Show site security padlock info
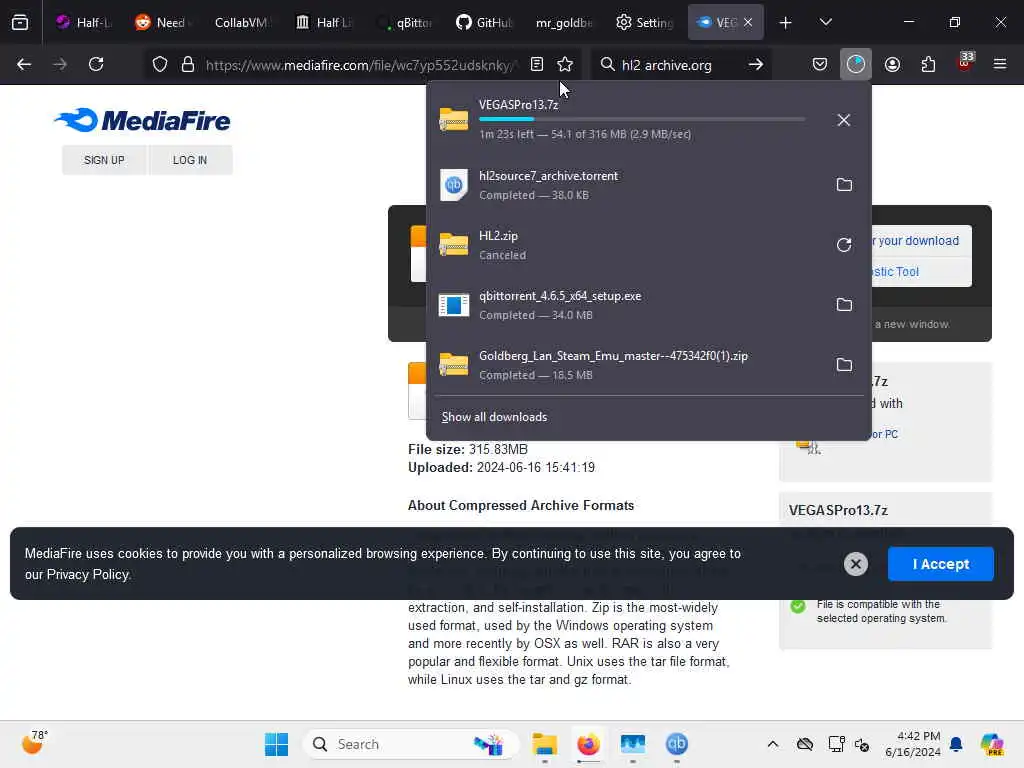Screen dimensions: 1024x768 point(188,64)
